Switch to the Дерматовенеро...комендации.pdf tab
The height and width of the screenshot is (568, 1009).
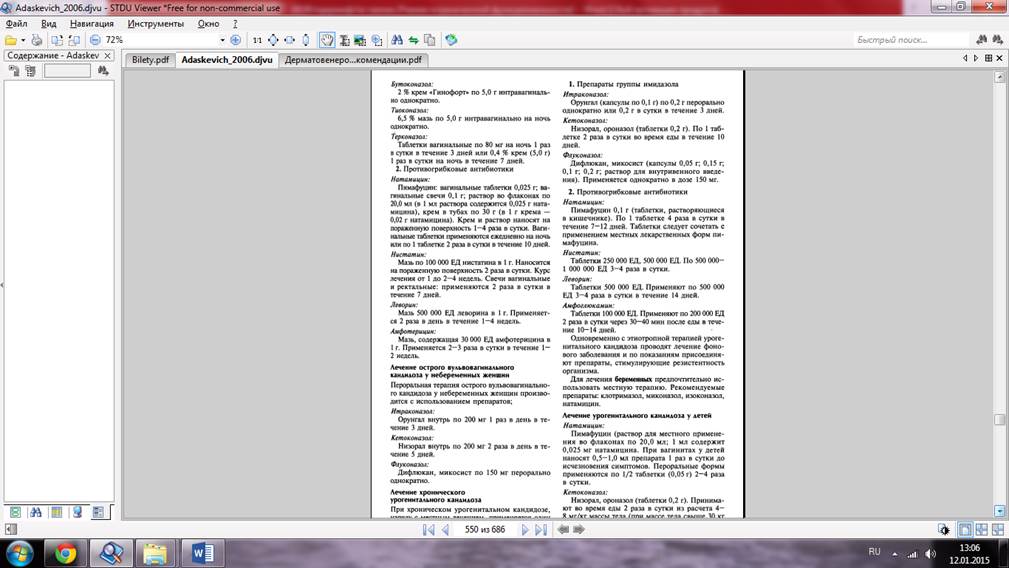[353, 60]
